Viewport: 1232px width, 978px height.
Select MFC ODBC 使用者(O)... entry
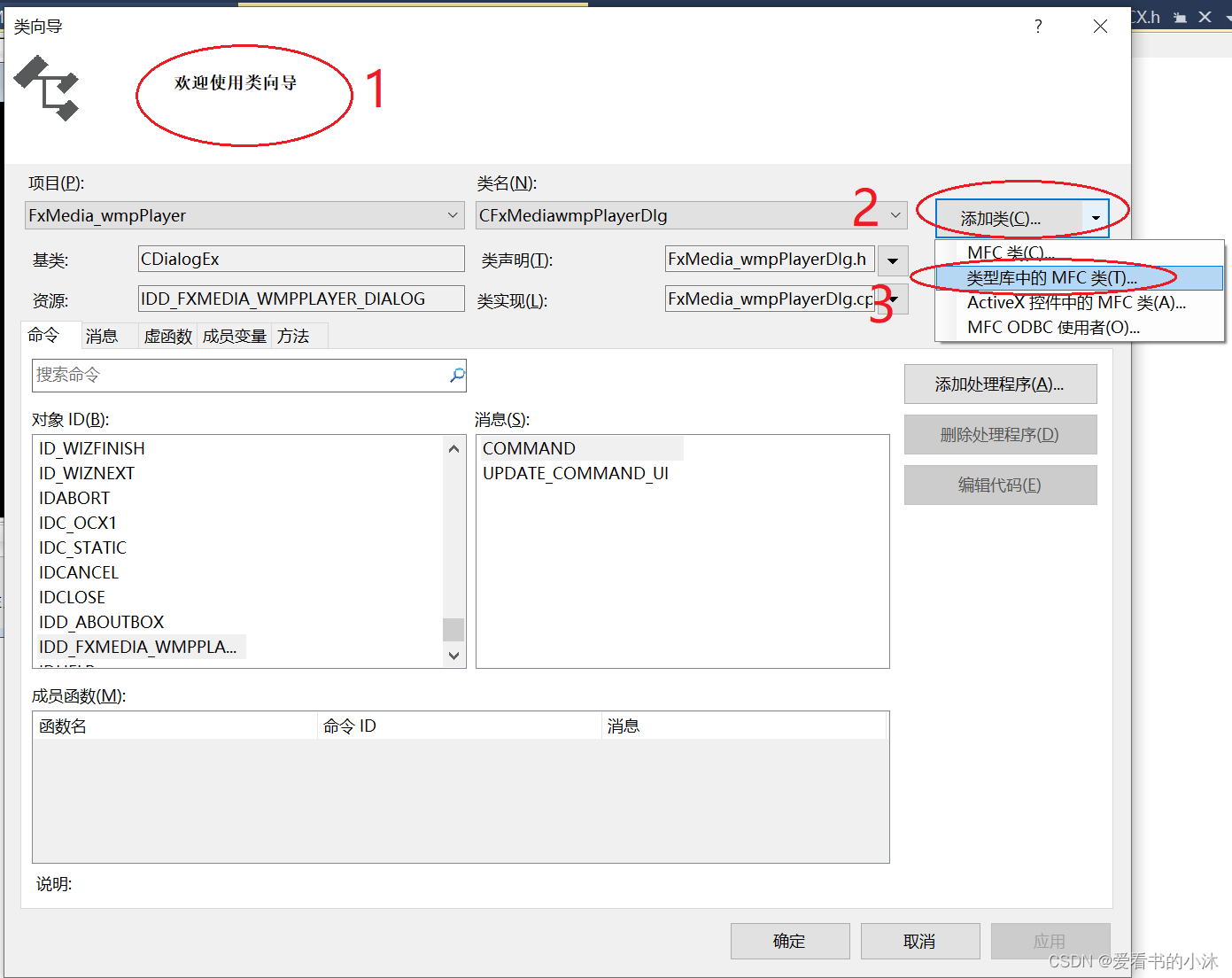[x=1080, y=328]
